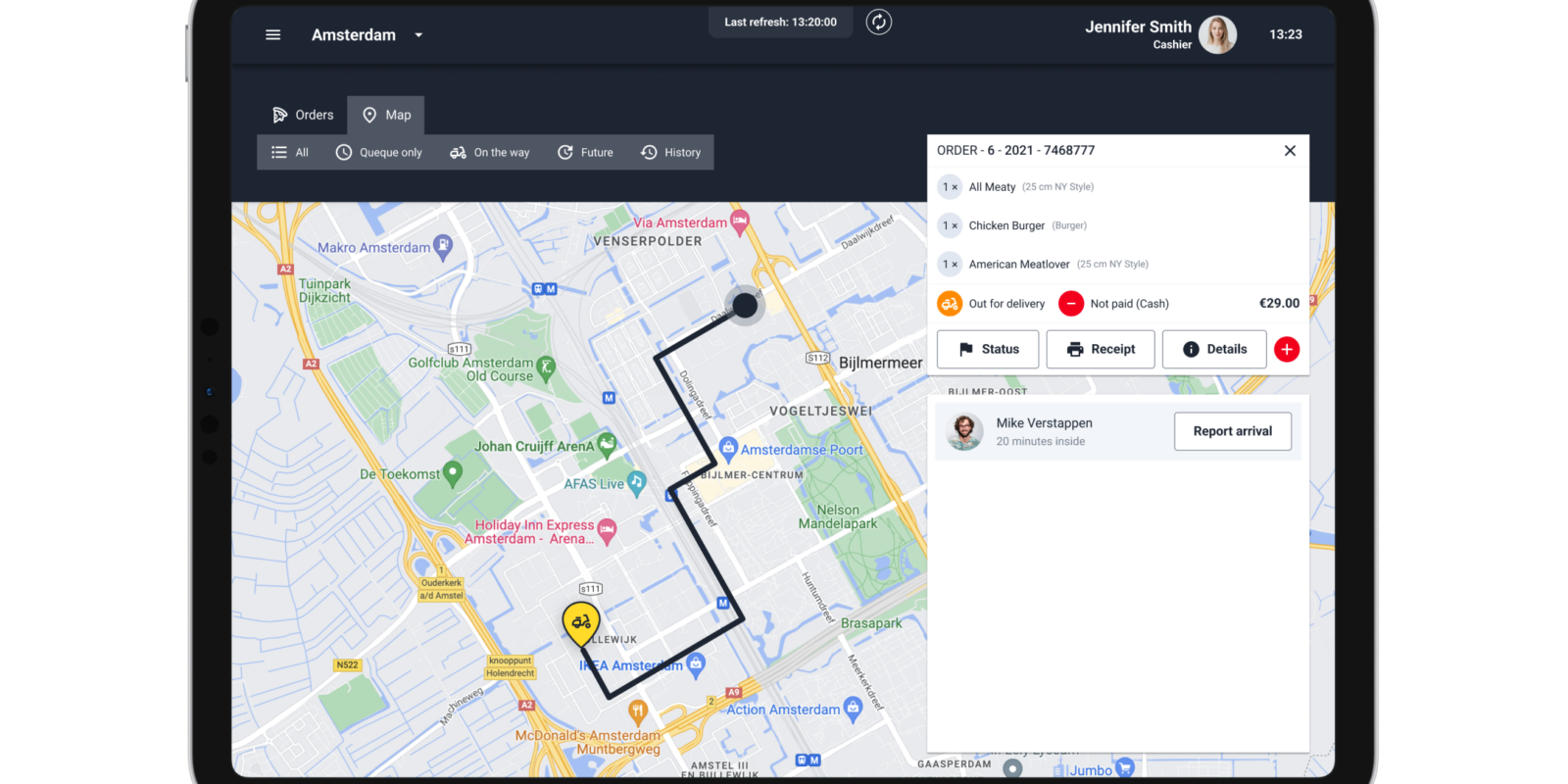Click Jennifer Smith's profile avatar

(1217, 35)
